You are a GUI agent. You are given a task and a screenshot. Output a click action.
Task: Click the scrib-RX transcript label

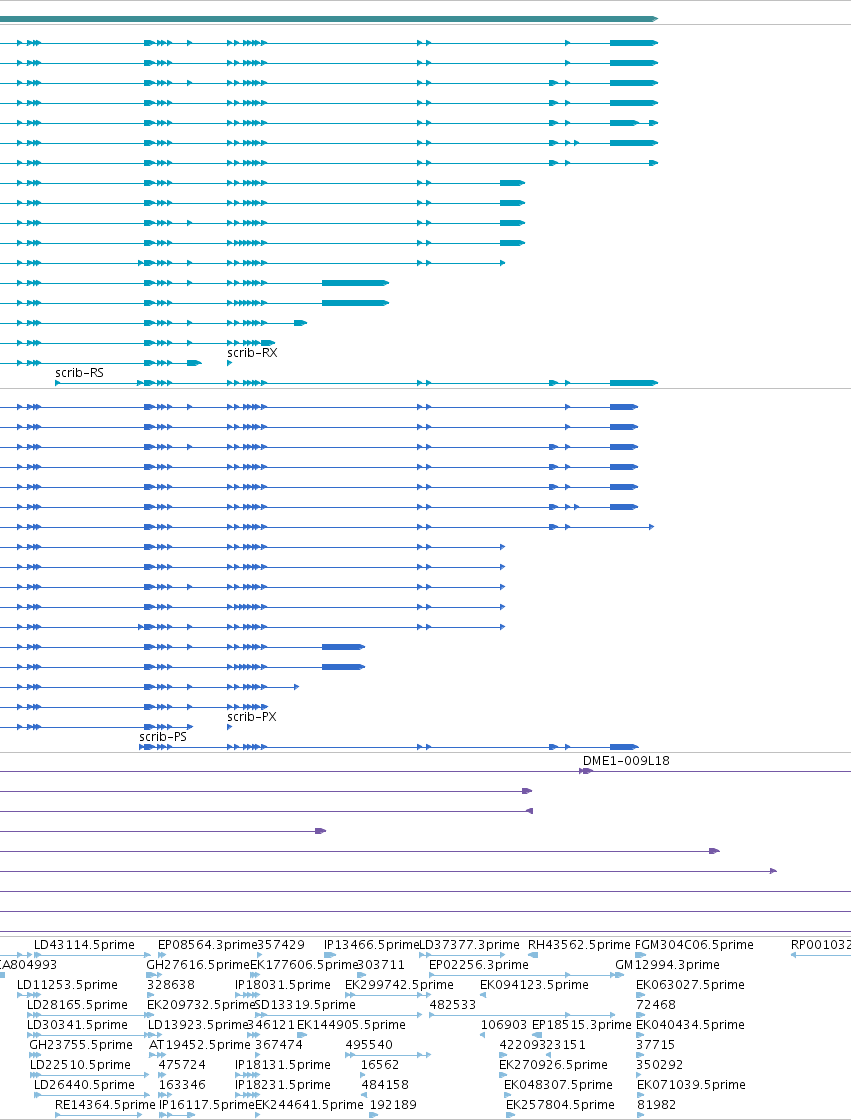point(252,353)
